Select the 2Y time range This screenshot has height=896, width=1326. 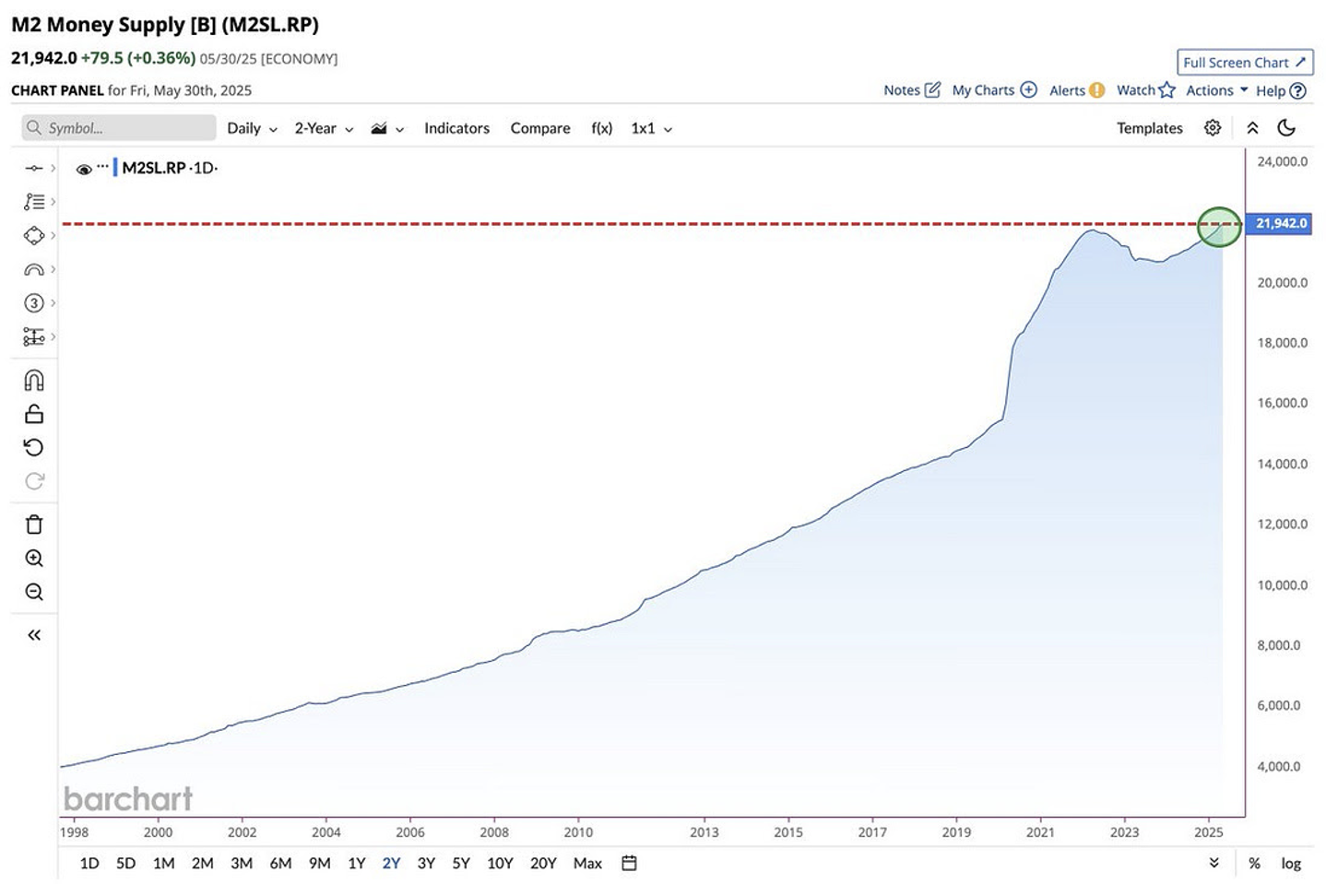(x=391, y=864)
